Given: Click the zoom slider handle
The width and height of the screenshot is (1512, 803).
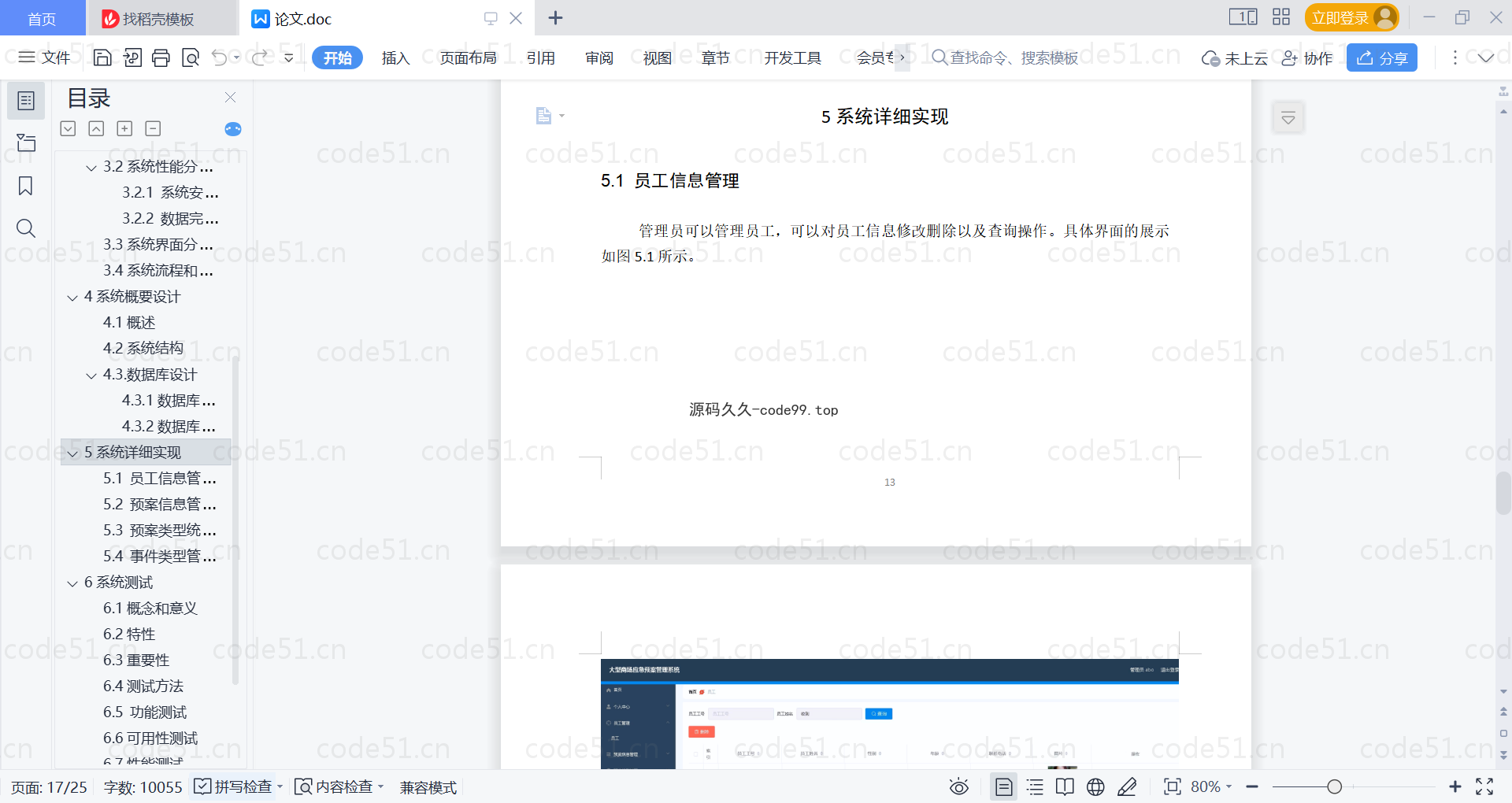Looking at the screenshot, I should tap(1334, 786).
